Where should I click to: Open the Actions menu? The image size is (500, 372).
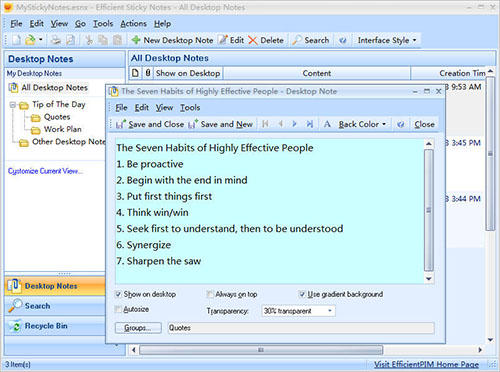[133, 24]
